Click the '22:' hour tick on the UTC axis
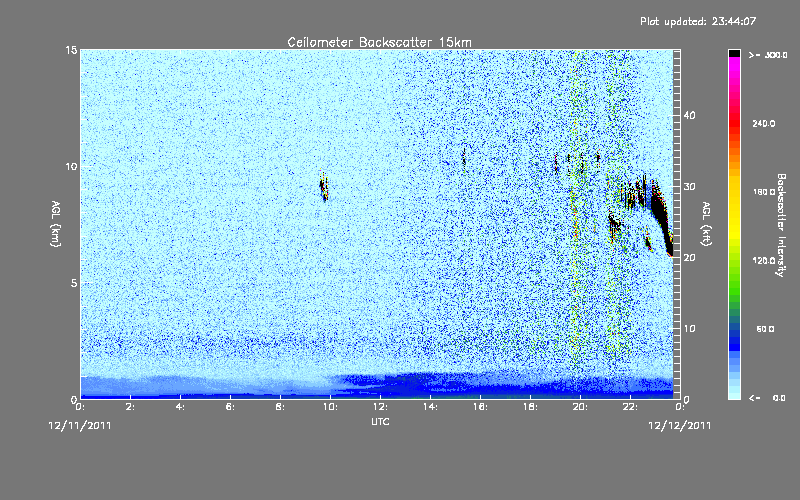 coord(630,407)
